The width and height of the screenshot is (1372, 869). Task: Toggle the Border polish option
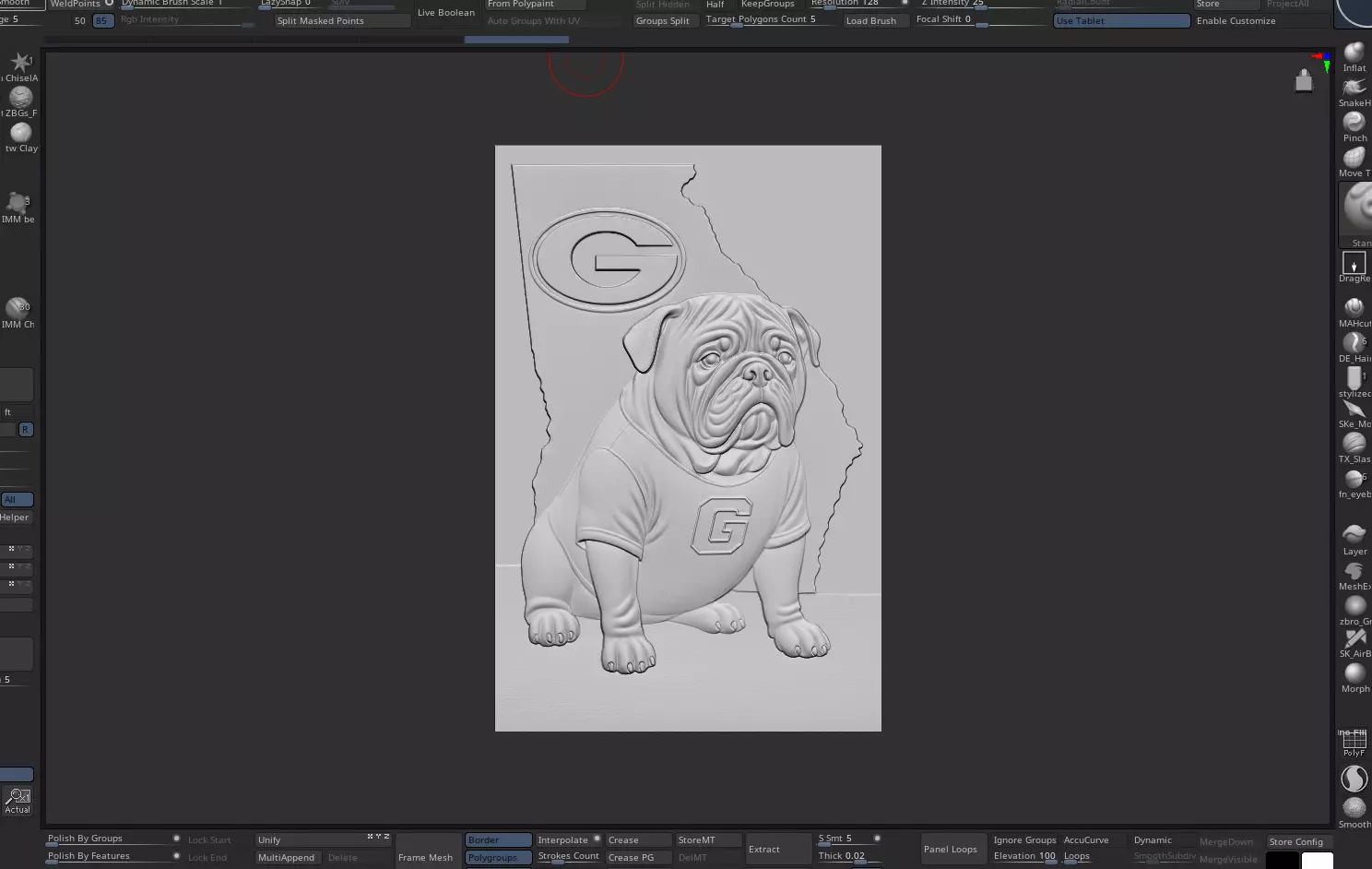pos(498,840)
